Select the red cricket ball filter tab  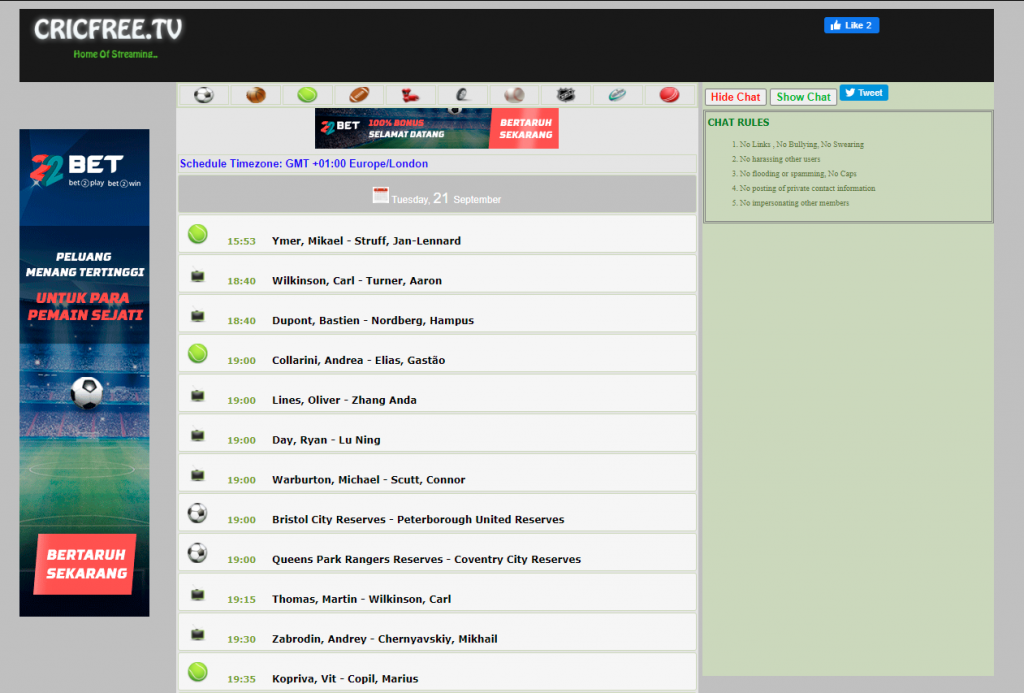tap(669, 95)
